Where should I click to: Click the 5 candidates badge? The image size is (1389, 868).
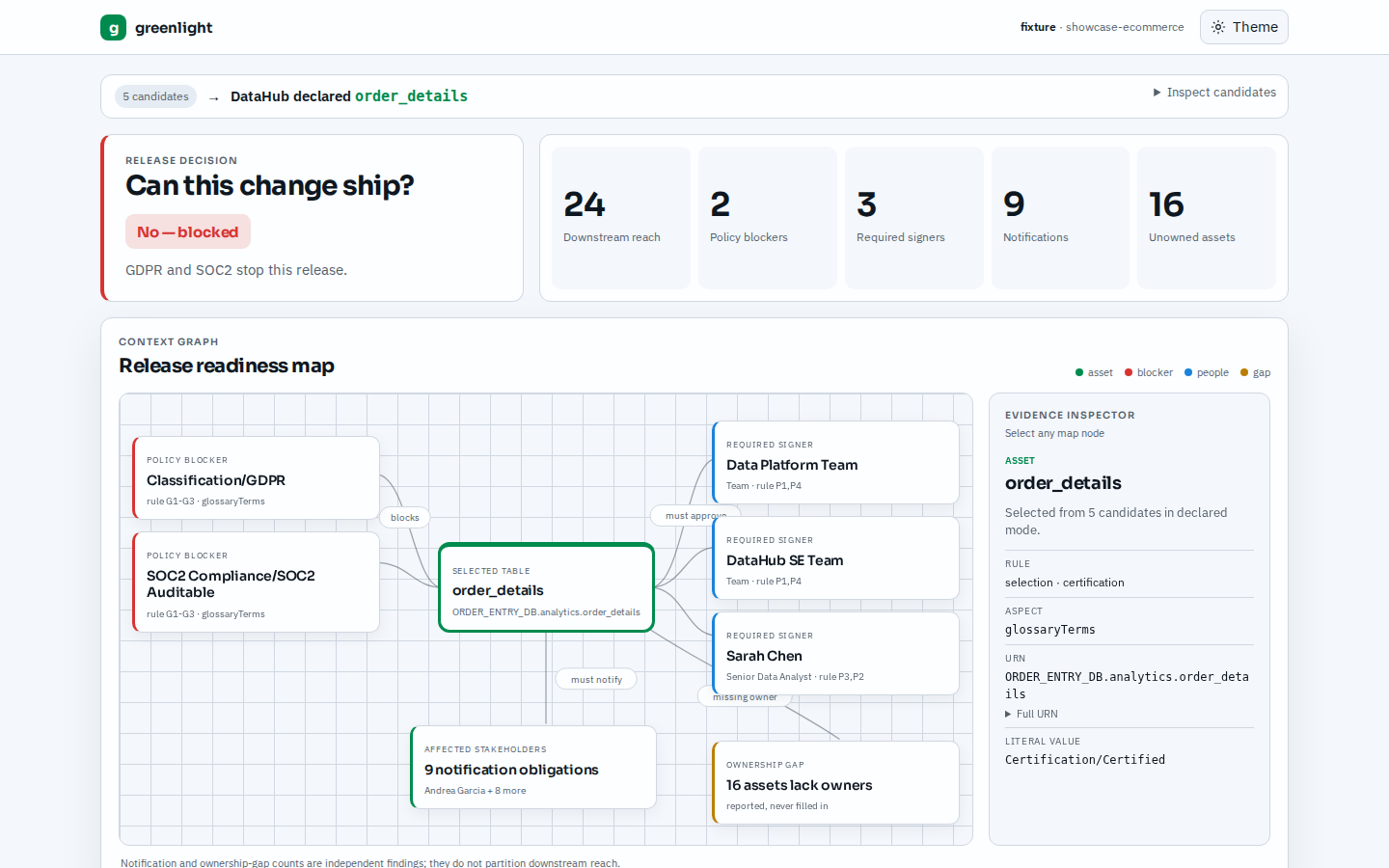point(155,96)
